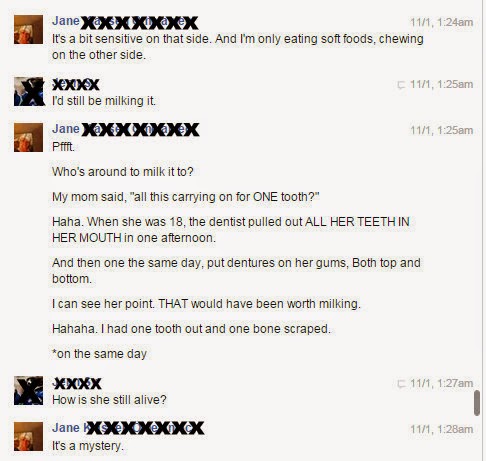Click the 11/1, 1:24am timestamp
The width and height of the screenshot is (486, 461).
click(441, 22)
